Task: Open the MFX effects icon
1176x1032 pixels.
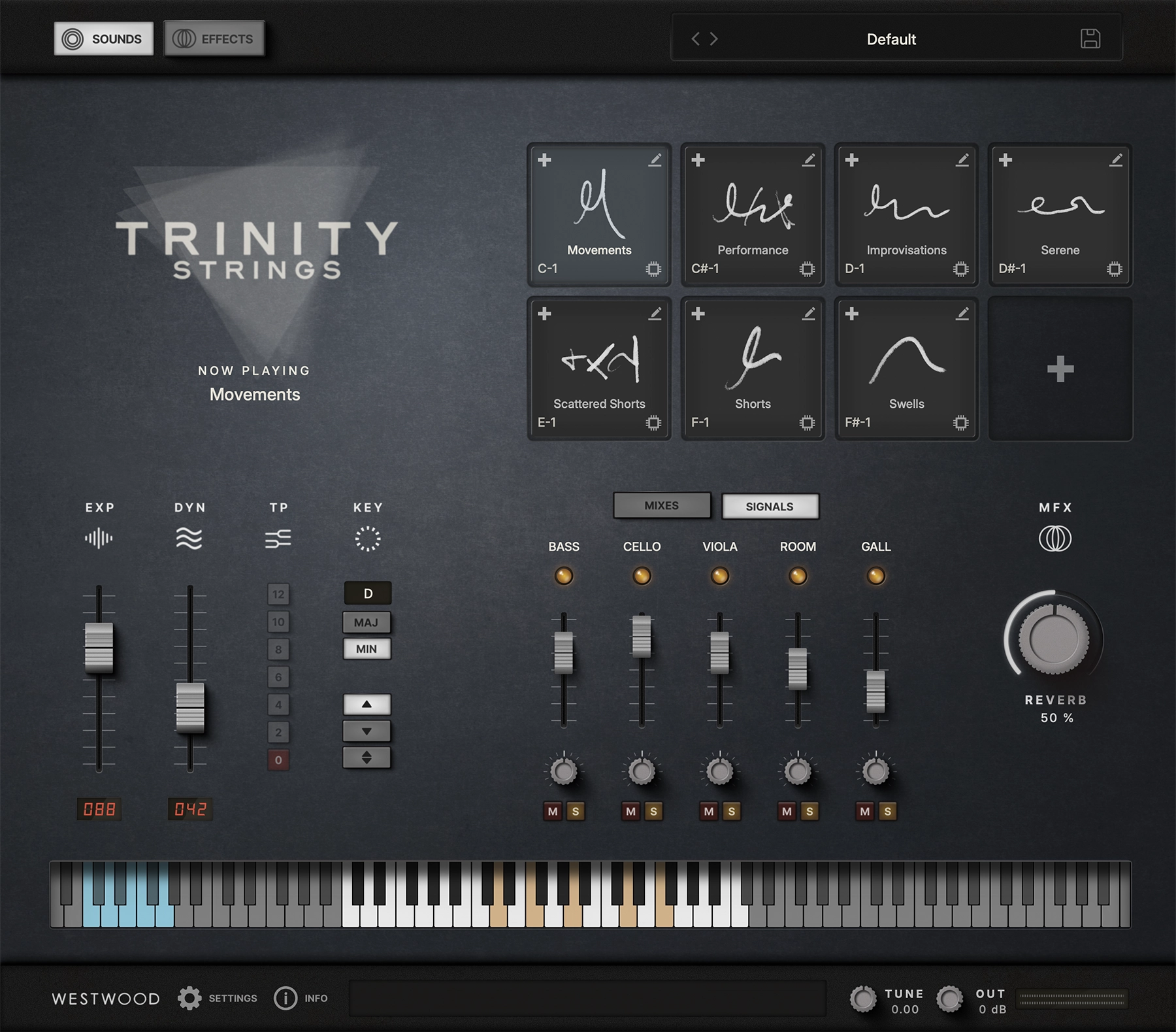Action: (1055, 539)
